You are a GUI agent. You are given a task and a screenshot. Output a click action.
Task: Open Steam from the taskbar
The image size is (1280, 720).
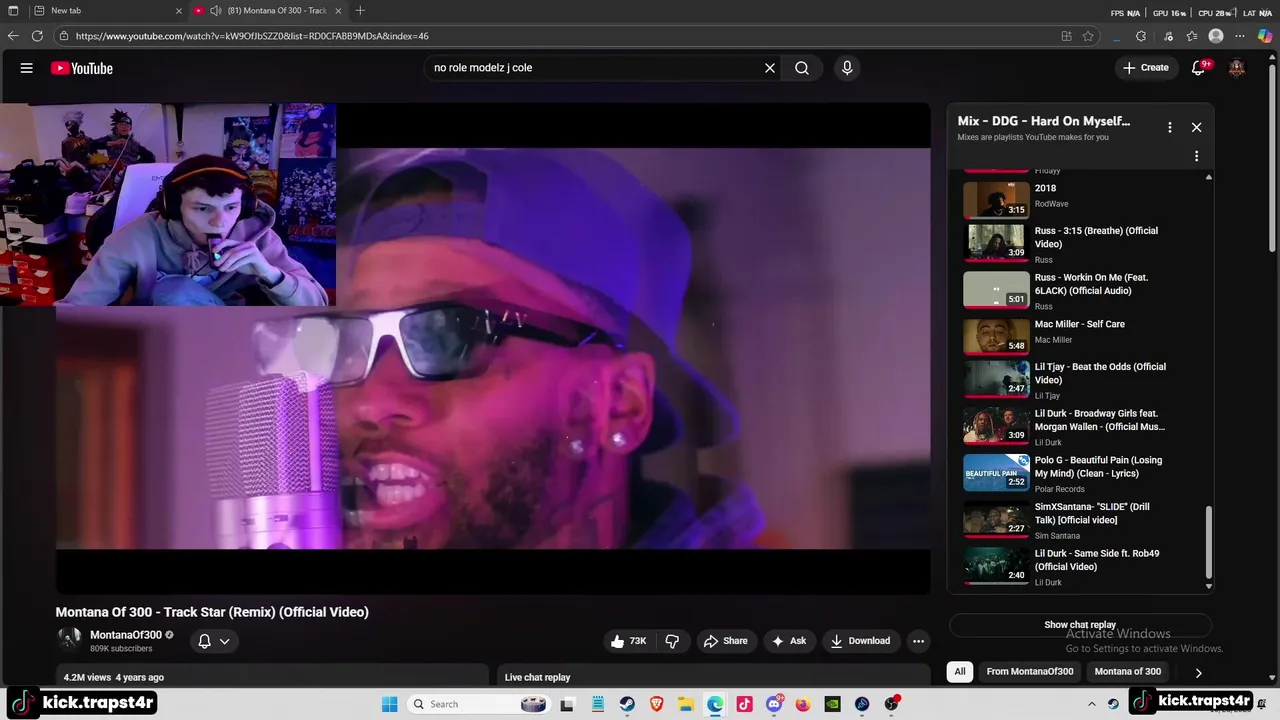click(627, 704)
